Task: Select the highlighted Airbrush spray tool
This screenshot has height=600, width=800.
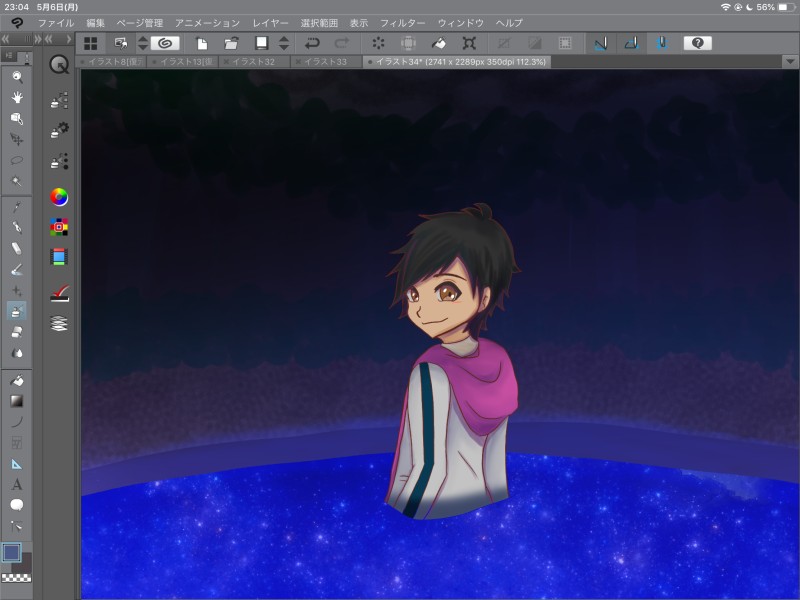Action: click(17, 311)
